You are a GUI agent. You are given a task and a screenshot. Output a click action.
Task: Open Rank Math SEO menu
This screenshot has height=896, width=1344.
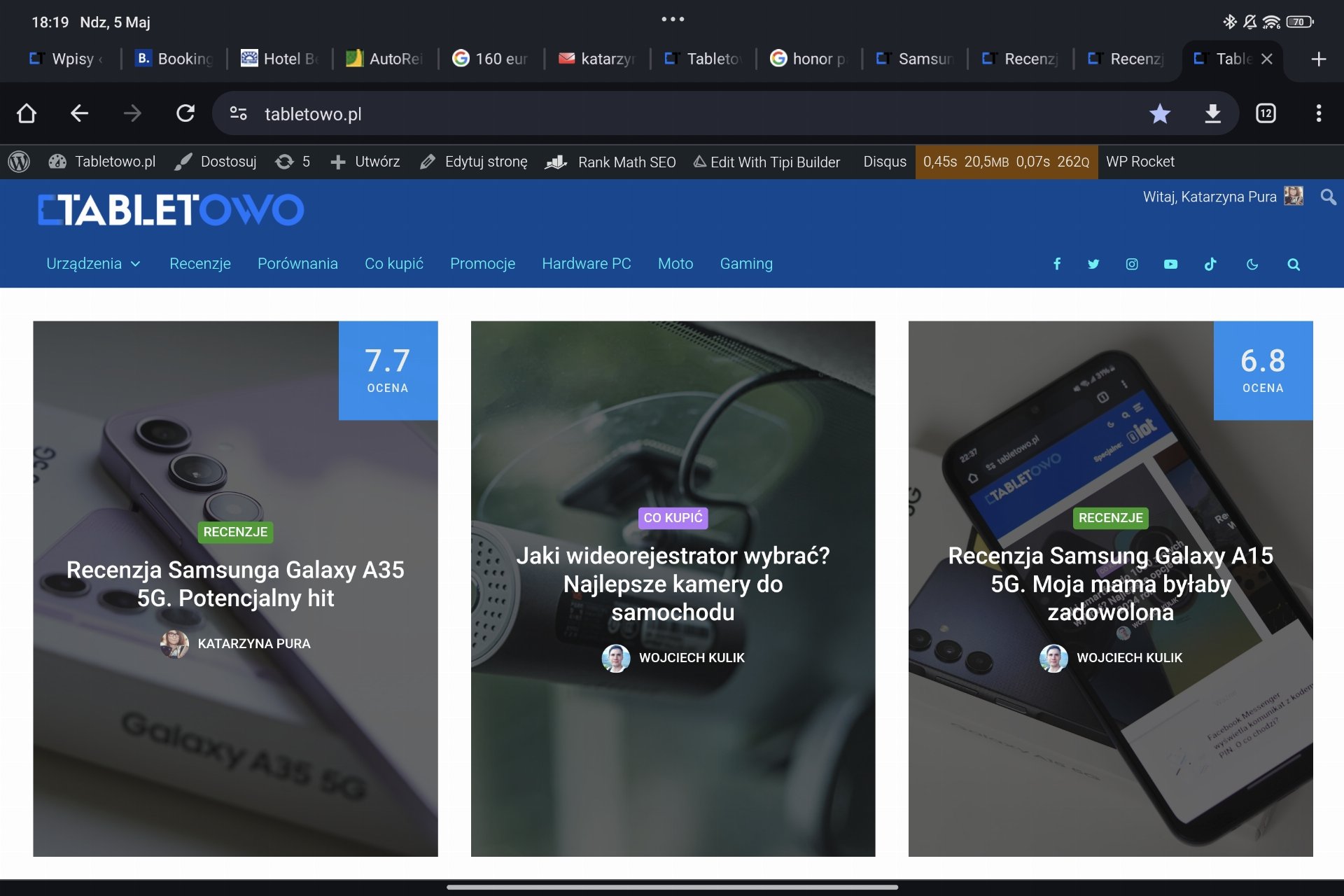coord(610,162)
